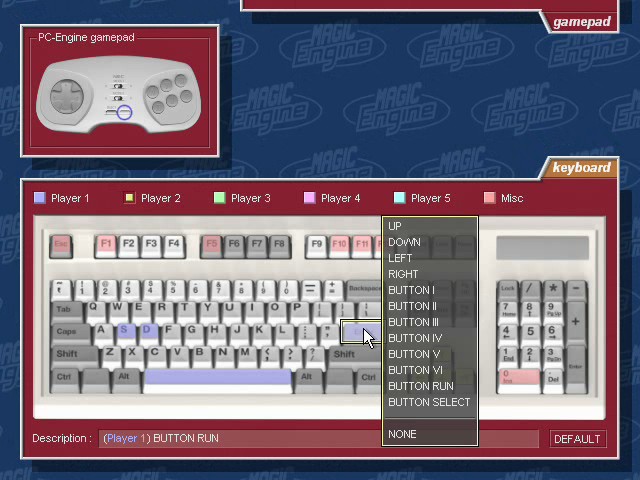Select the Misc red color swatch

489,198
